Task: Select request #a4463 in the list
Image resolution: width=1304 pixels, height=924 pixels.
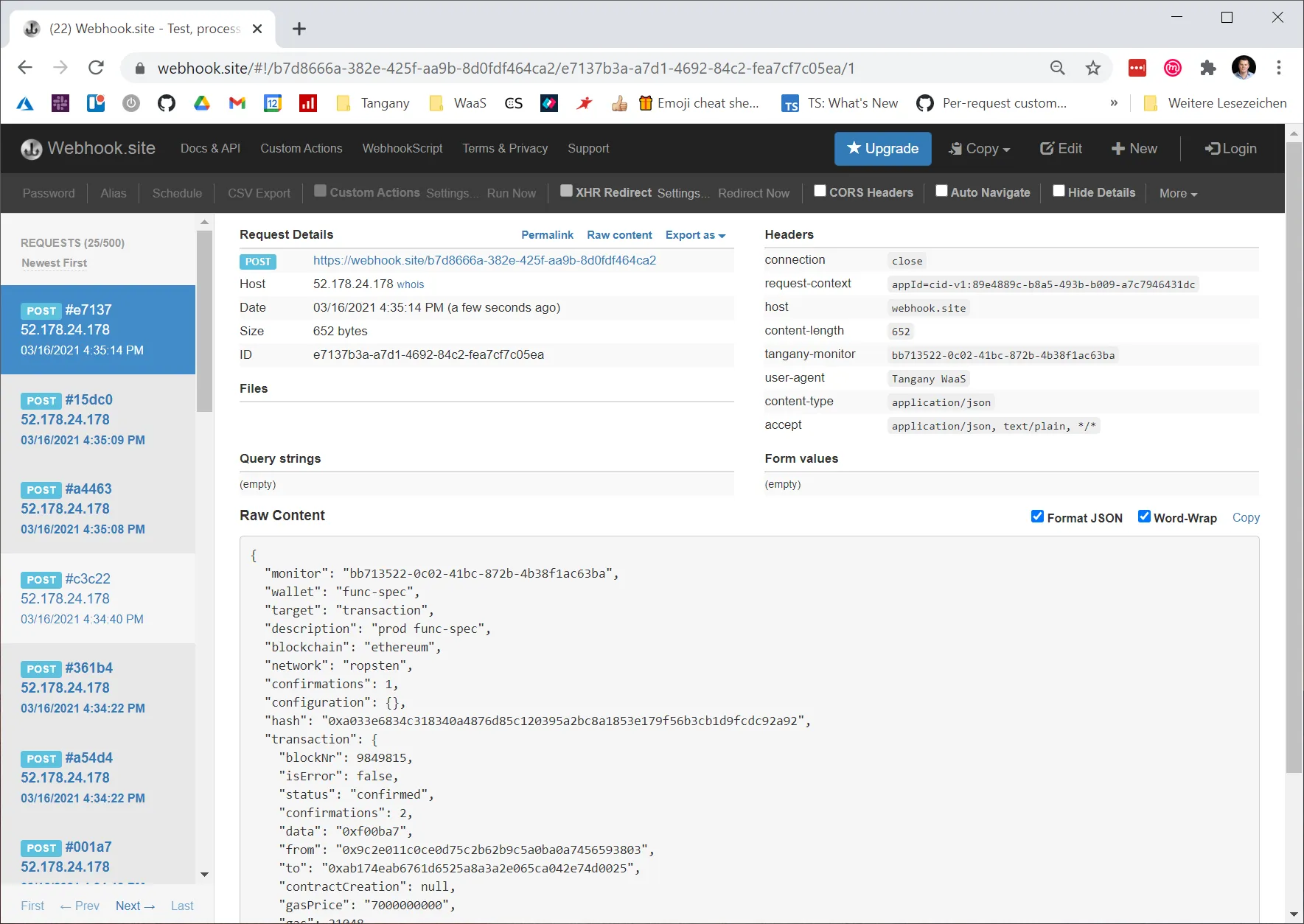Action: pos(98,508)
